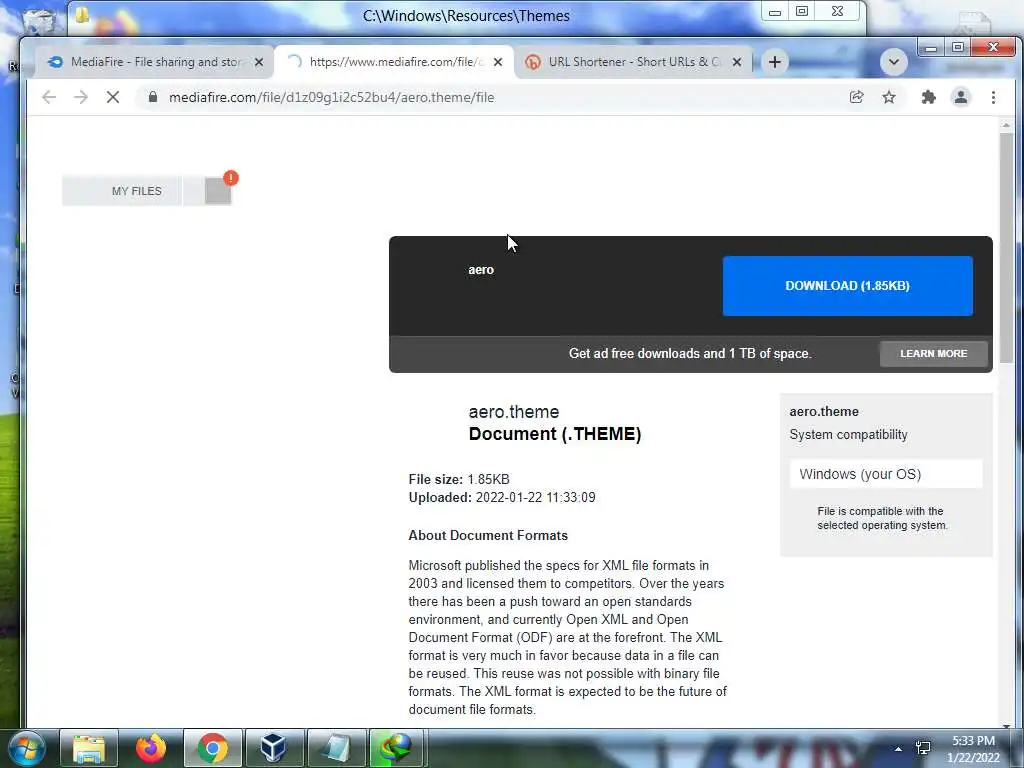Screen dimensions: 1024x768
Task: Open VirtualBox from the taskbar
Action: pos(274,748)
